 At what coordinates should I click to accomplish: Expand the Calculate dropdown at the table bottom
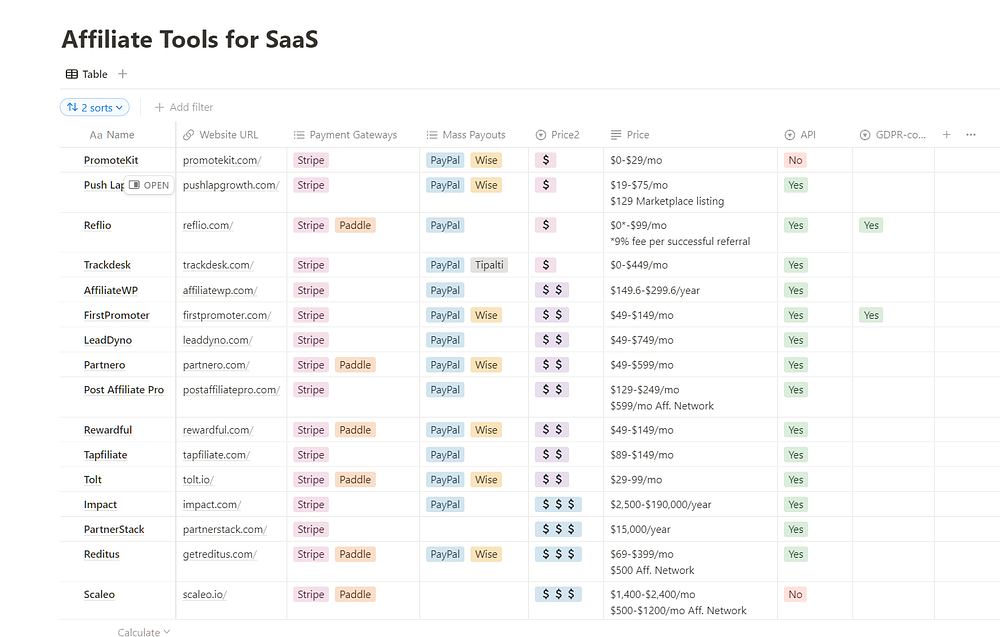144,632
